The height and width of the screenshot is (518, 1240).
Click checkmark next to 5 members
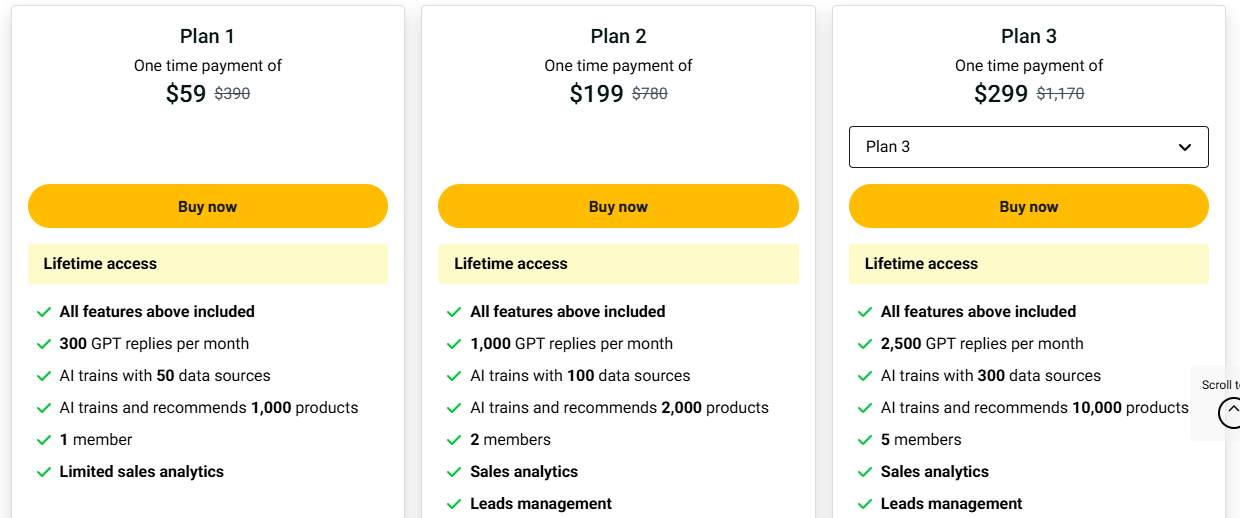pos(865,440)
